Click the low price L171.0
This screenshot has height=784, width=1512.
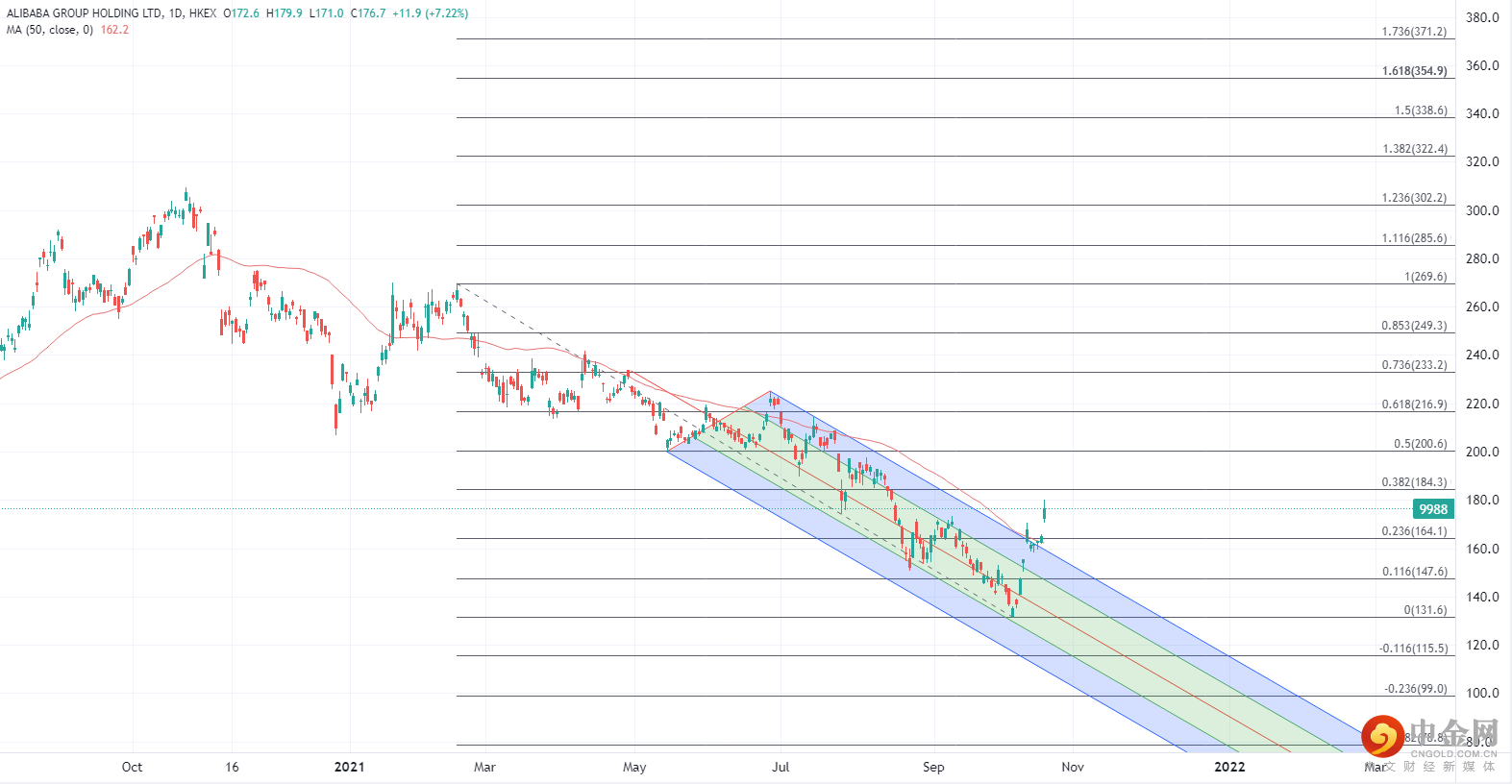326,13
